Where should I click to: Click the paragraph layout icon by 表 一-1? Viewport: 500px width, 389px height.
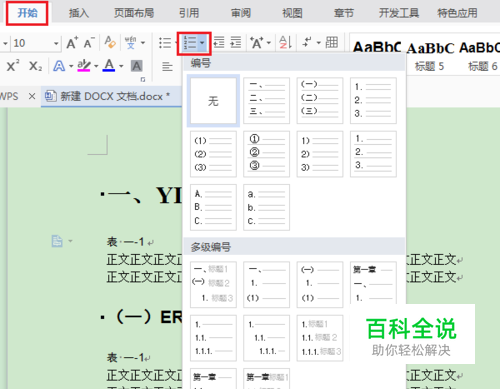(57, 241)
